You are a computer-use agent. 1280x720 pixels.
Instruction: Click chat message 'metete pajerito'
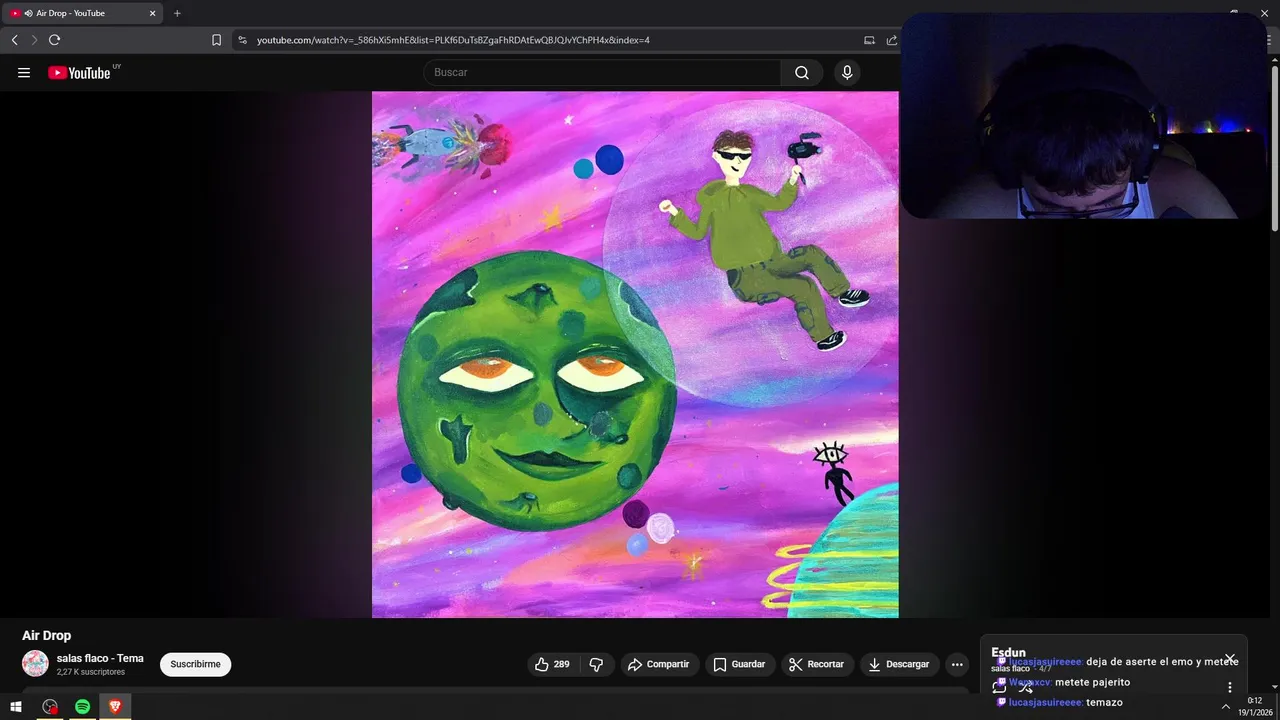click(1092, 682)
